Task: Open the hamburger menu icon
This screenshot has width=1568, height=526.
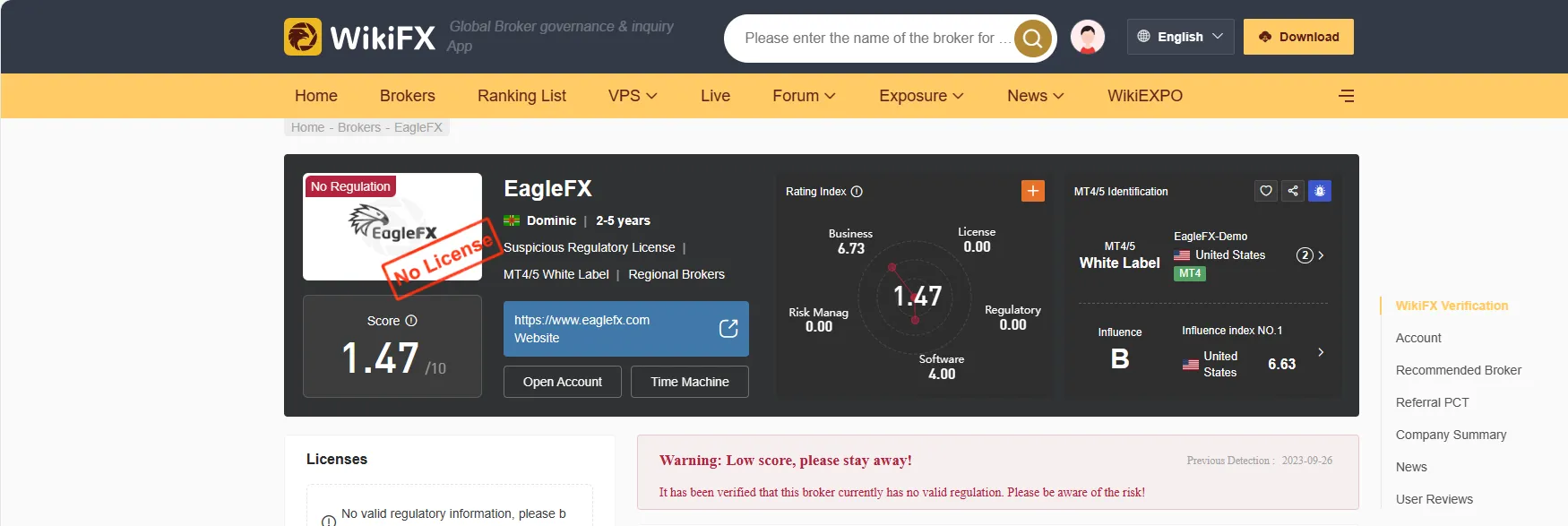Action: [x=1346, y=96]
